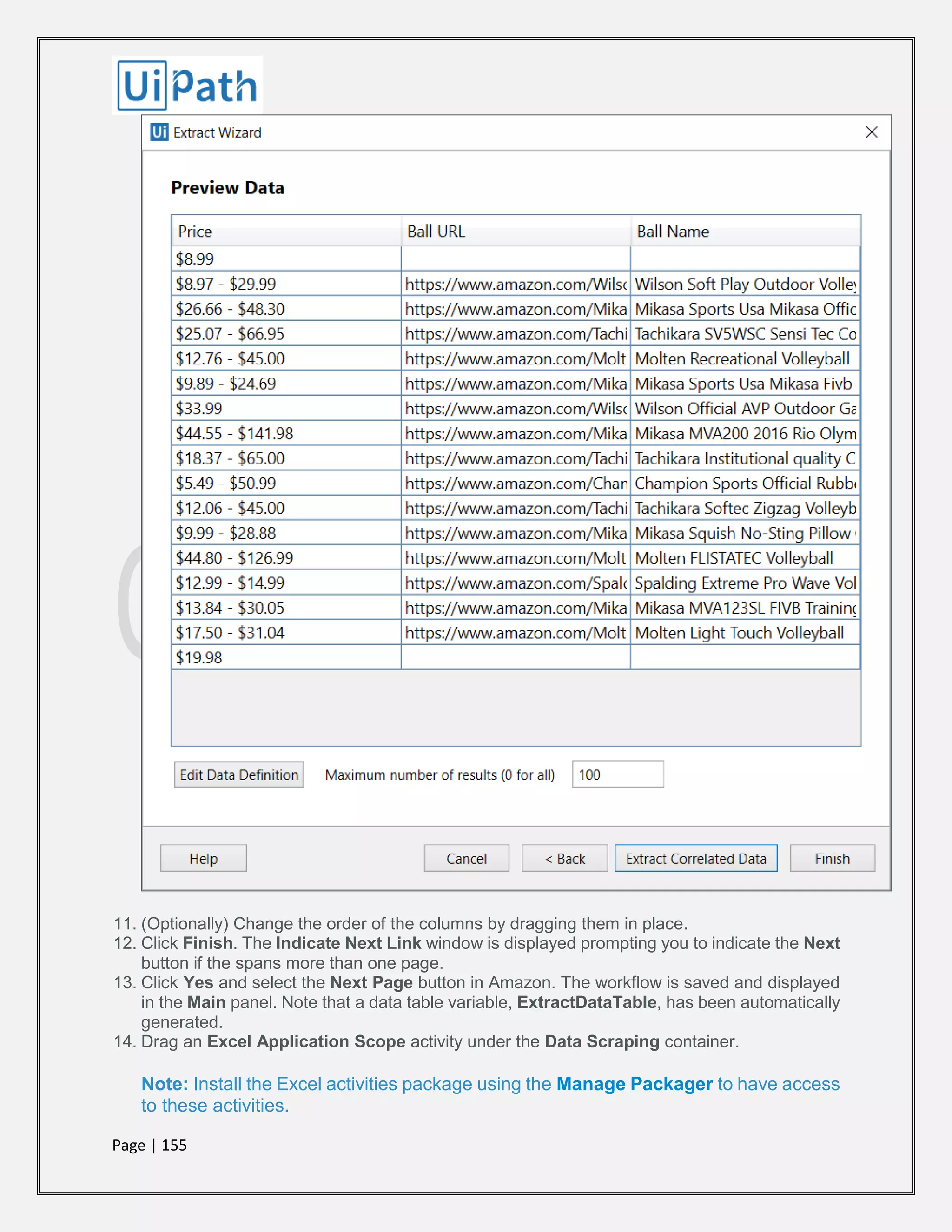
Task: Select the $33.99 price cell
Action: pyautogui.click(x=286, y=408)
